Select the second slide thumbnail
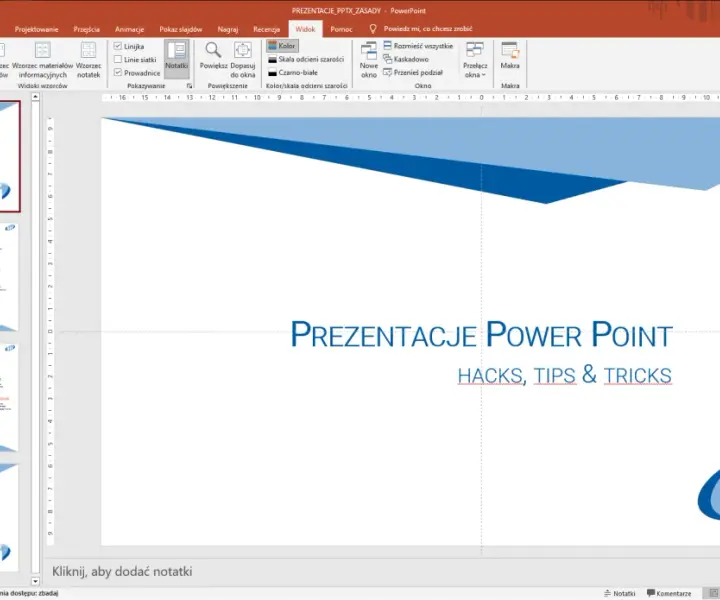 coord(9,277)
